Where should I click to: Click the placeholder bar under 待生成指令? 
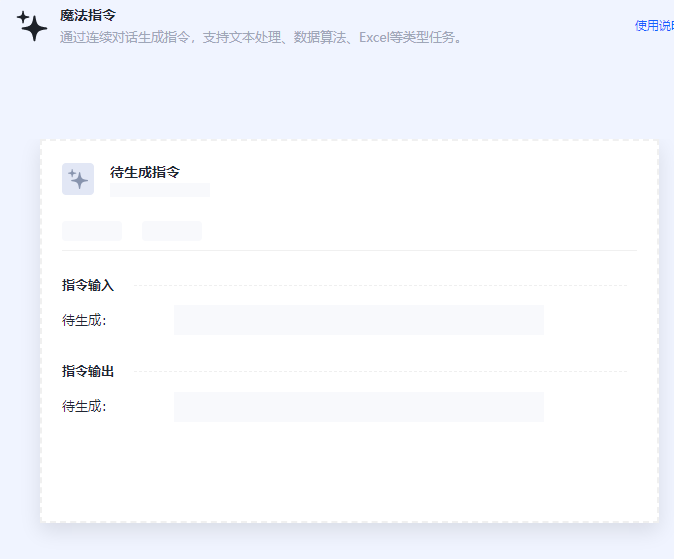click(x=160, y=190)
